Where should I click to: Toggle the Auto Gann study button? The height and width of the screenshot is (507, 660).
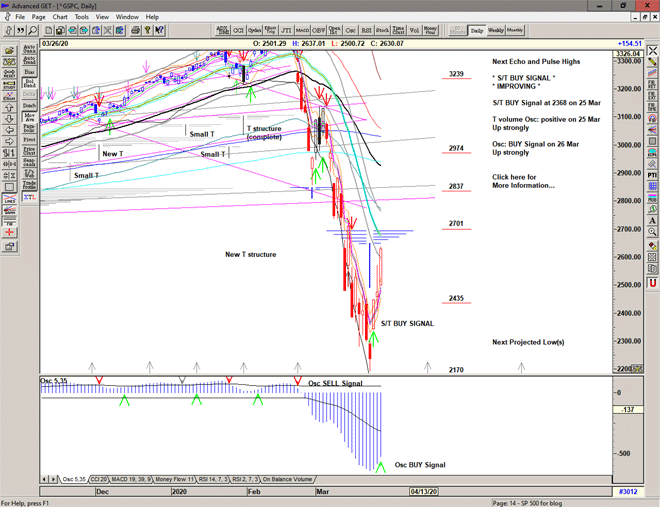(x=29, y=48)
